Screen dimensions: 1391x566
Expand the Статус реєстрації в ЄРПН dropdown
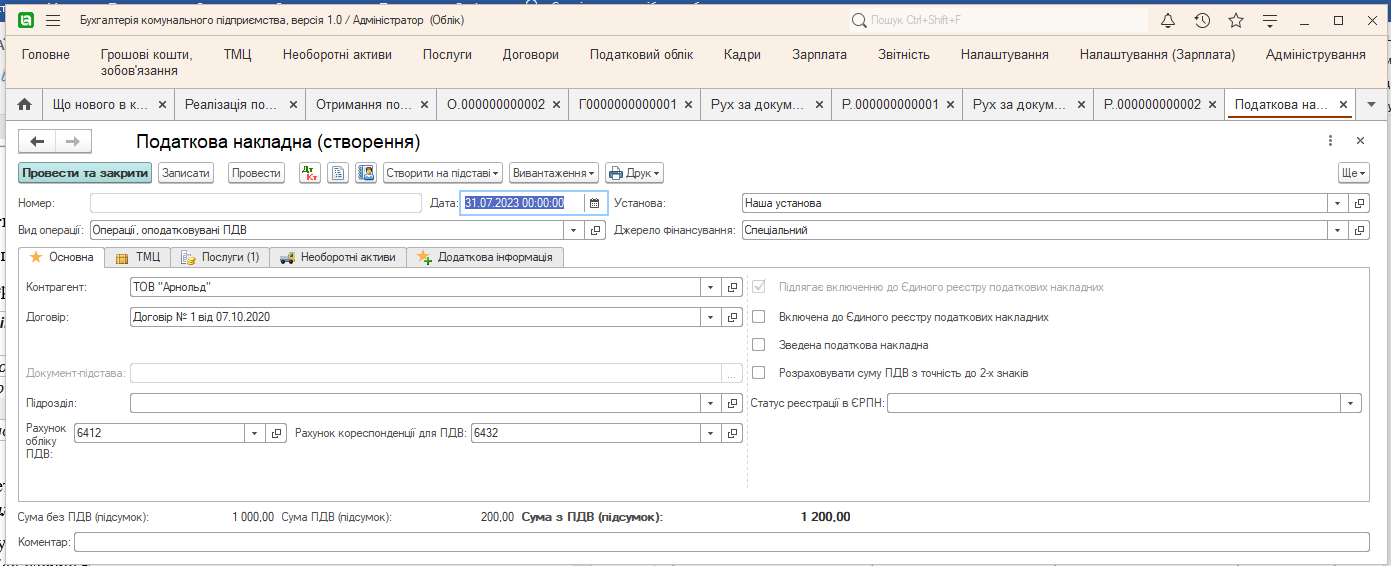[1352, 403]
